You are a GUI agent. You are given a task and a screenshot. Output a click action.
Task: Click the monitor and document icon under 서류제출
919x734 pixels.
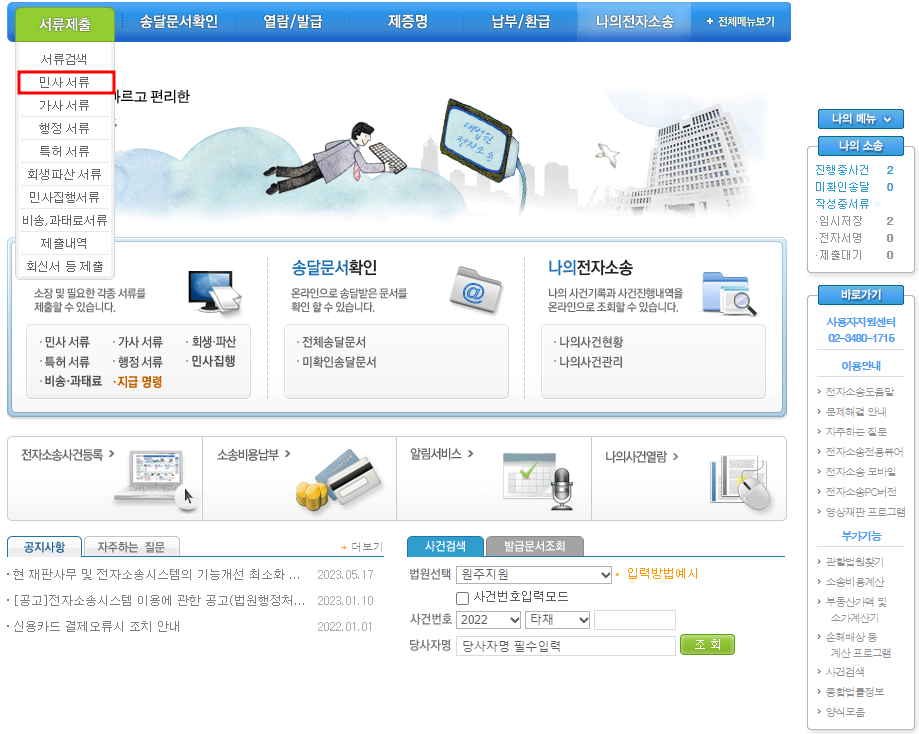coord(215,291)
